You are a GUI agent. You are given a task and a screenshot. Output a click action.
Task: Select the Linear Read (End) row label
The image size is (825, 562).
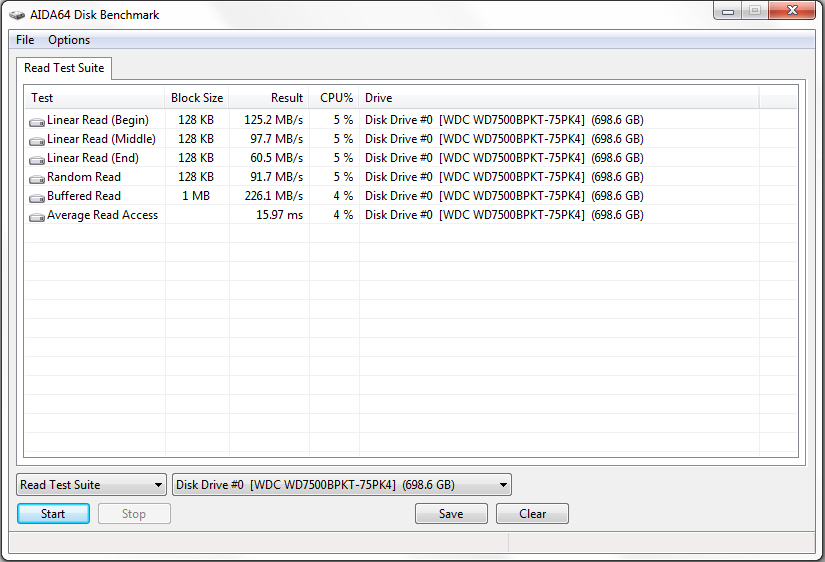[93, 158]
